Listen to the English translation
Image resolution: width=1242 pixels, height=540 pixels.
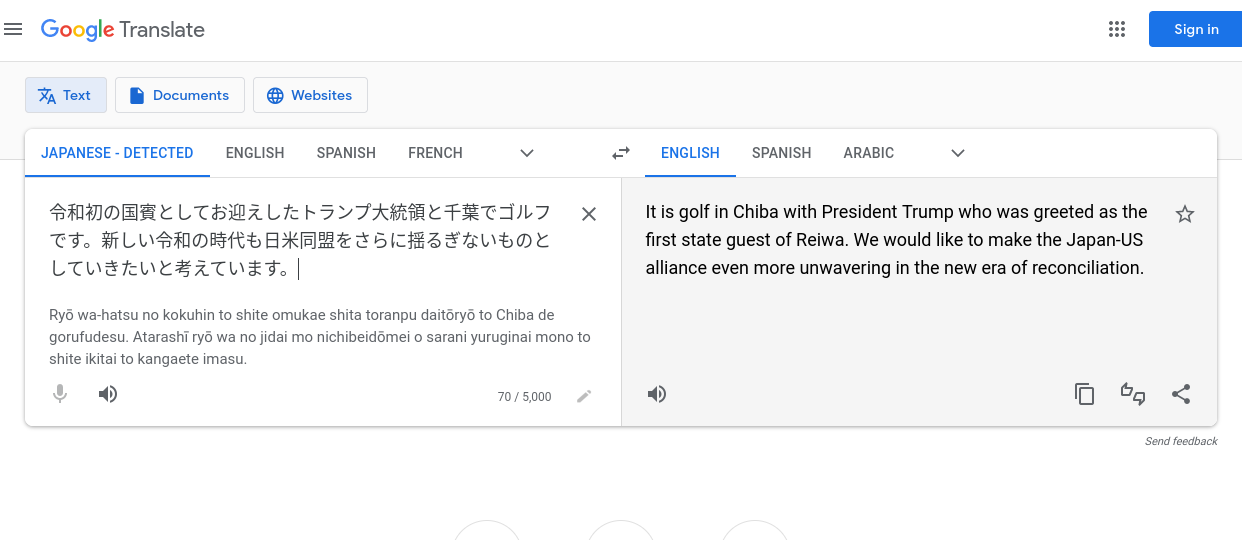tap(657, 394)
